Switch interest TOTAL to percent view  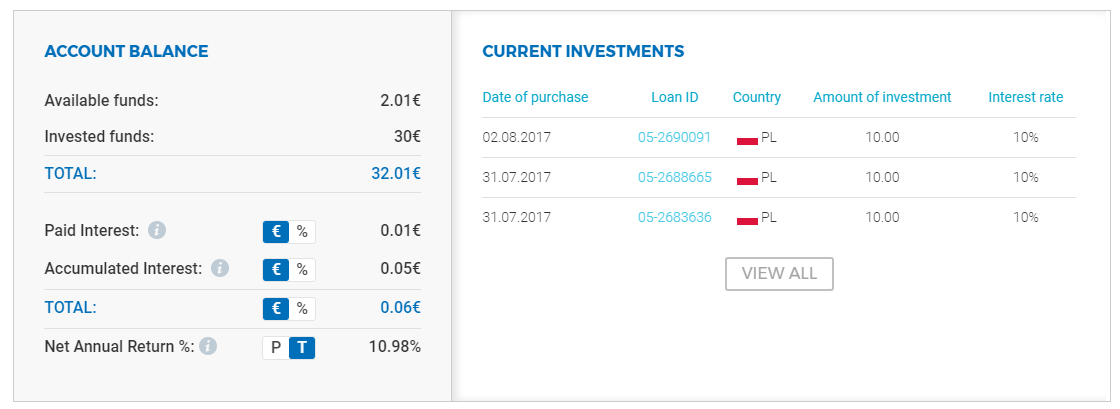point(302,308)
